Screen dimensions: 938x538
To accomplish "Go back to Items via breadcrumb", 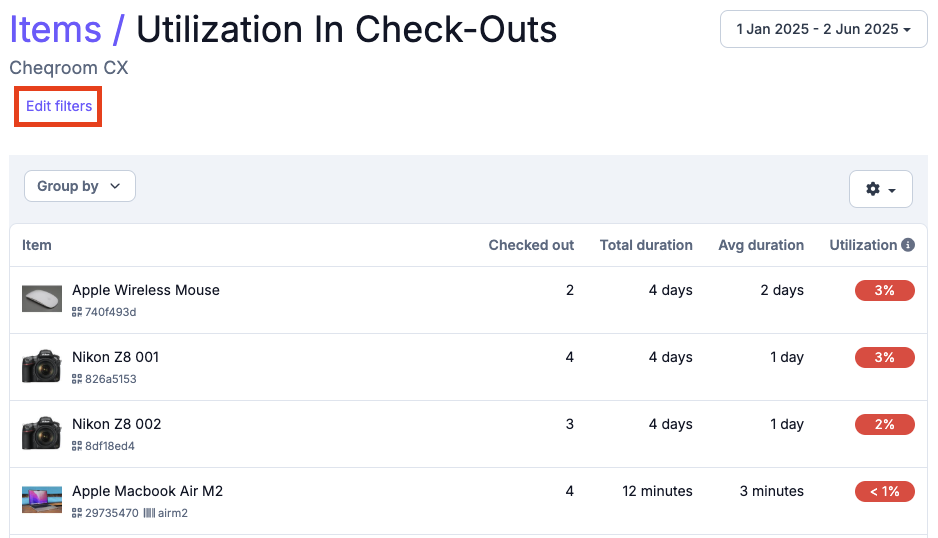I will coord(56,29).
